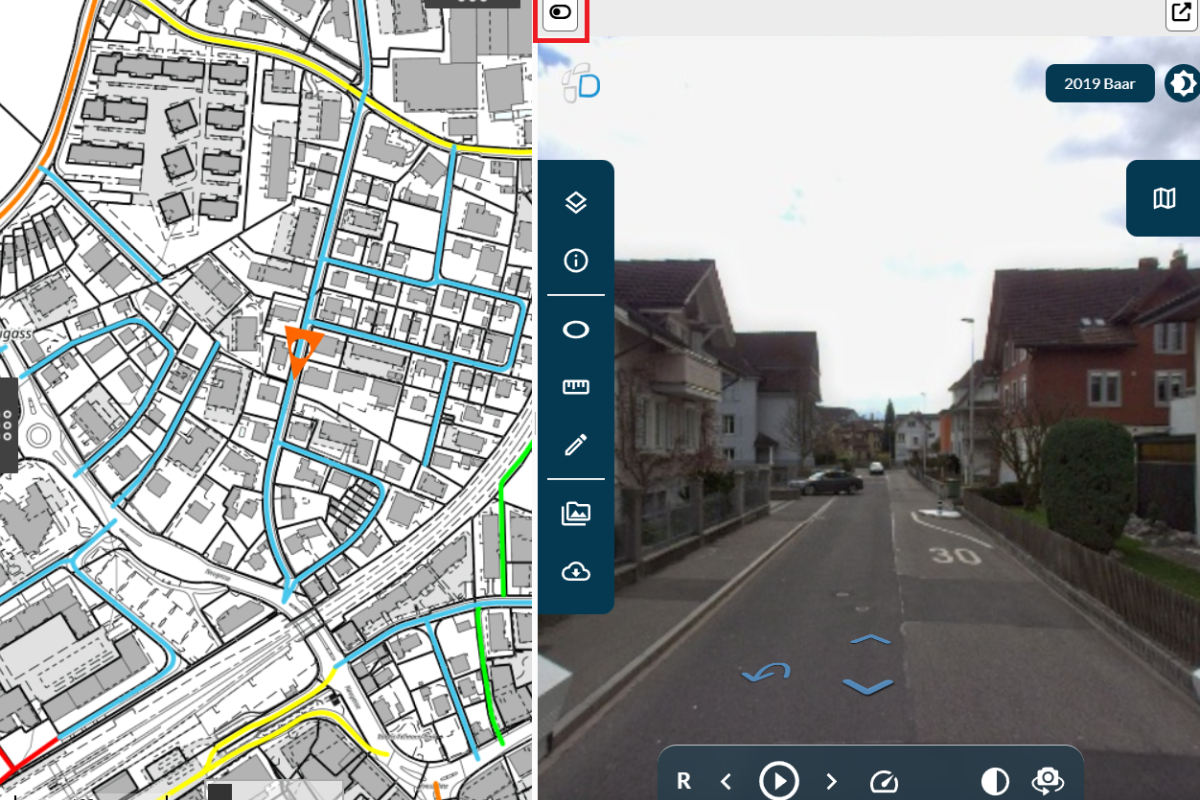Toggle the brightness sun icon
The height and width of the screenshot is (800, 1200).
(x=1182, y=84)
